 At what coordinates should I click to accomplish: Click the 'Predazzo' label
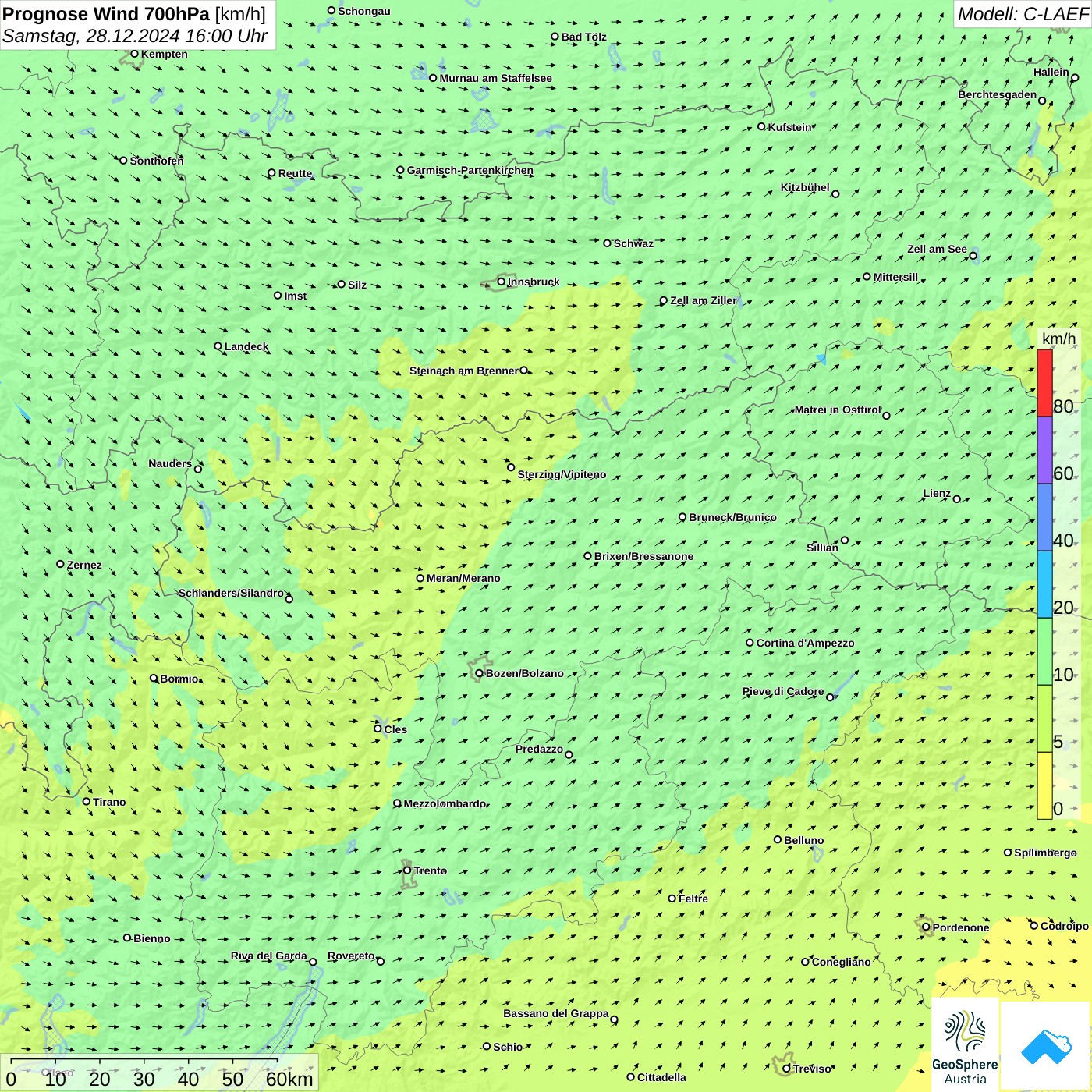pos(539,749)
